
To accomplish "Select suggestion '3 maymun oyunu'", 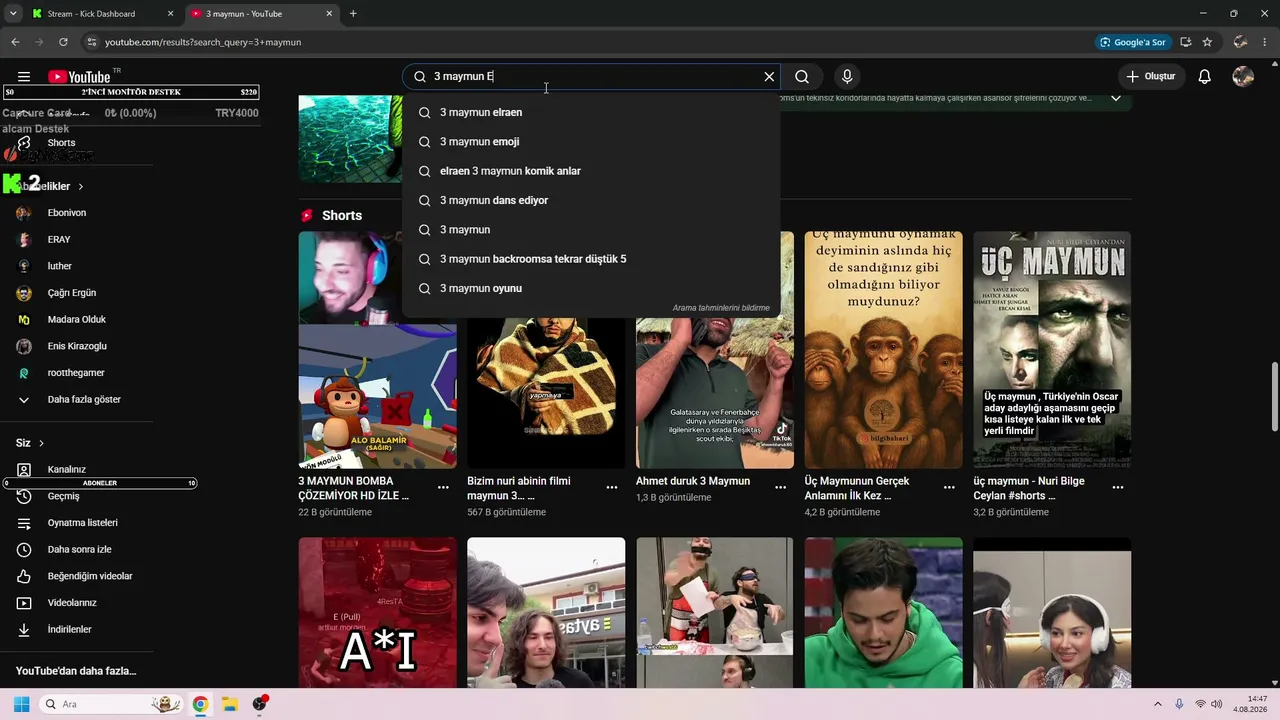I will (x=591, y=288).
